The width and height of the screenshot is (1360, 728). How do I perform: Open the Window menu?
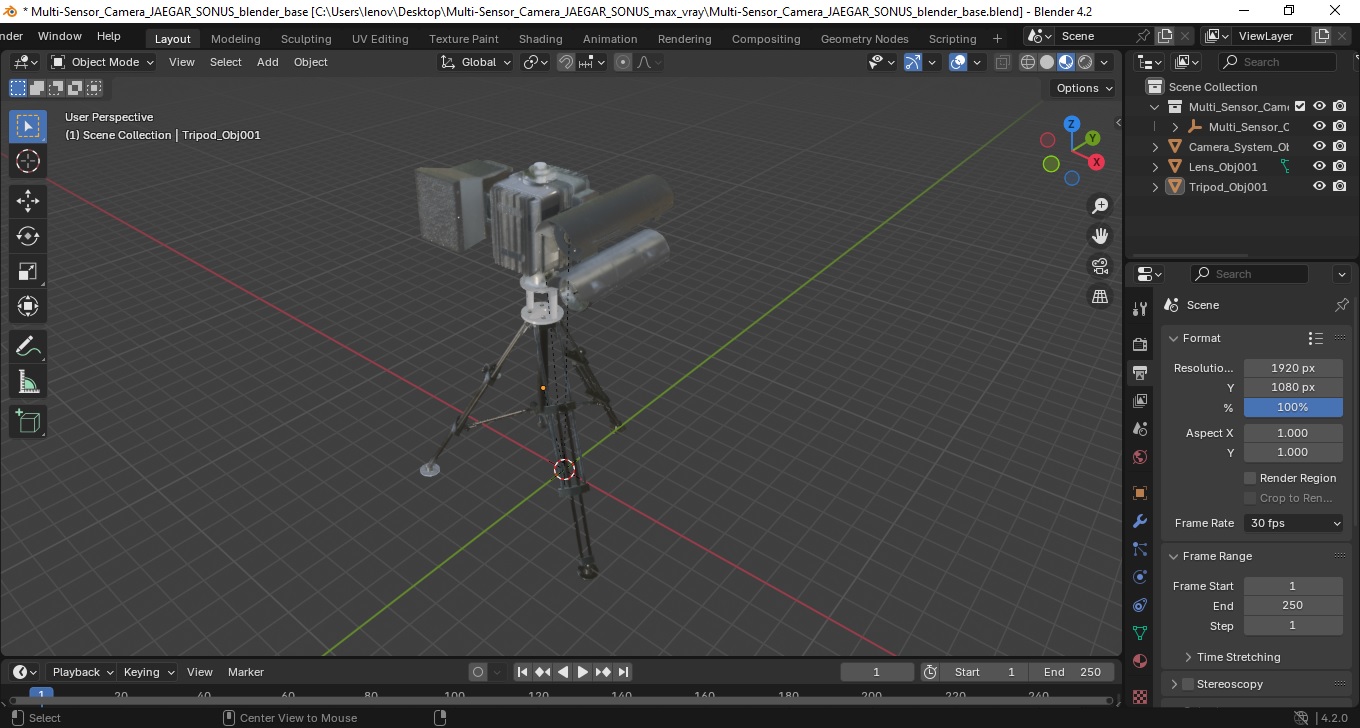pyautogui.click(x=60, y=36)
